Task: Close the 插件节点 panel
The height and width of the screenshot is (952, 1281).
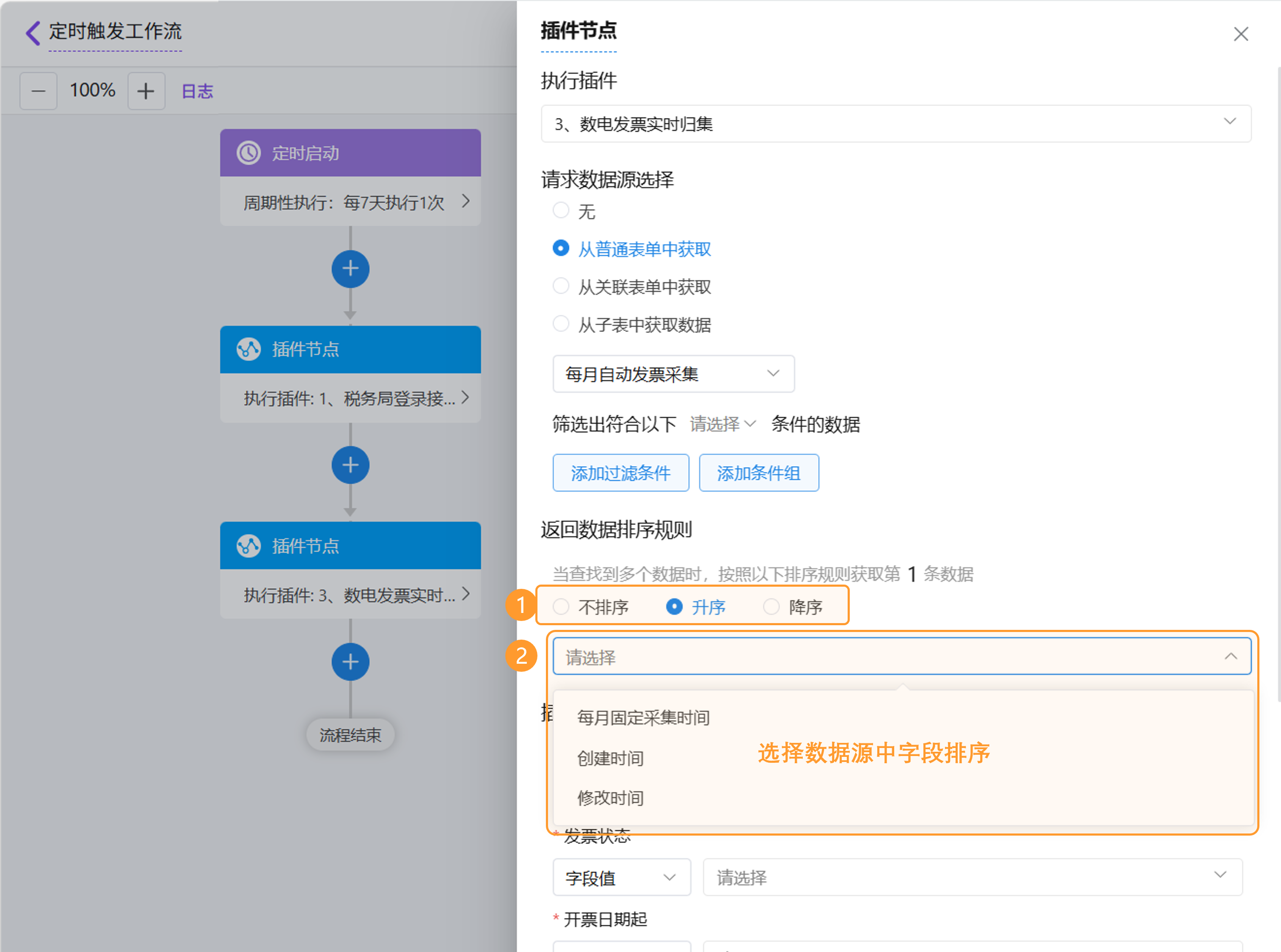Action: (x=1241, y=34)
